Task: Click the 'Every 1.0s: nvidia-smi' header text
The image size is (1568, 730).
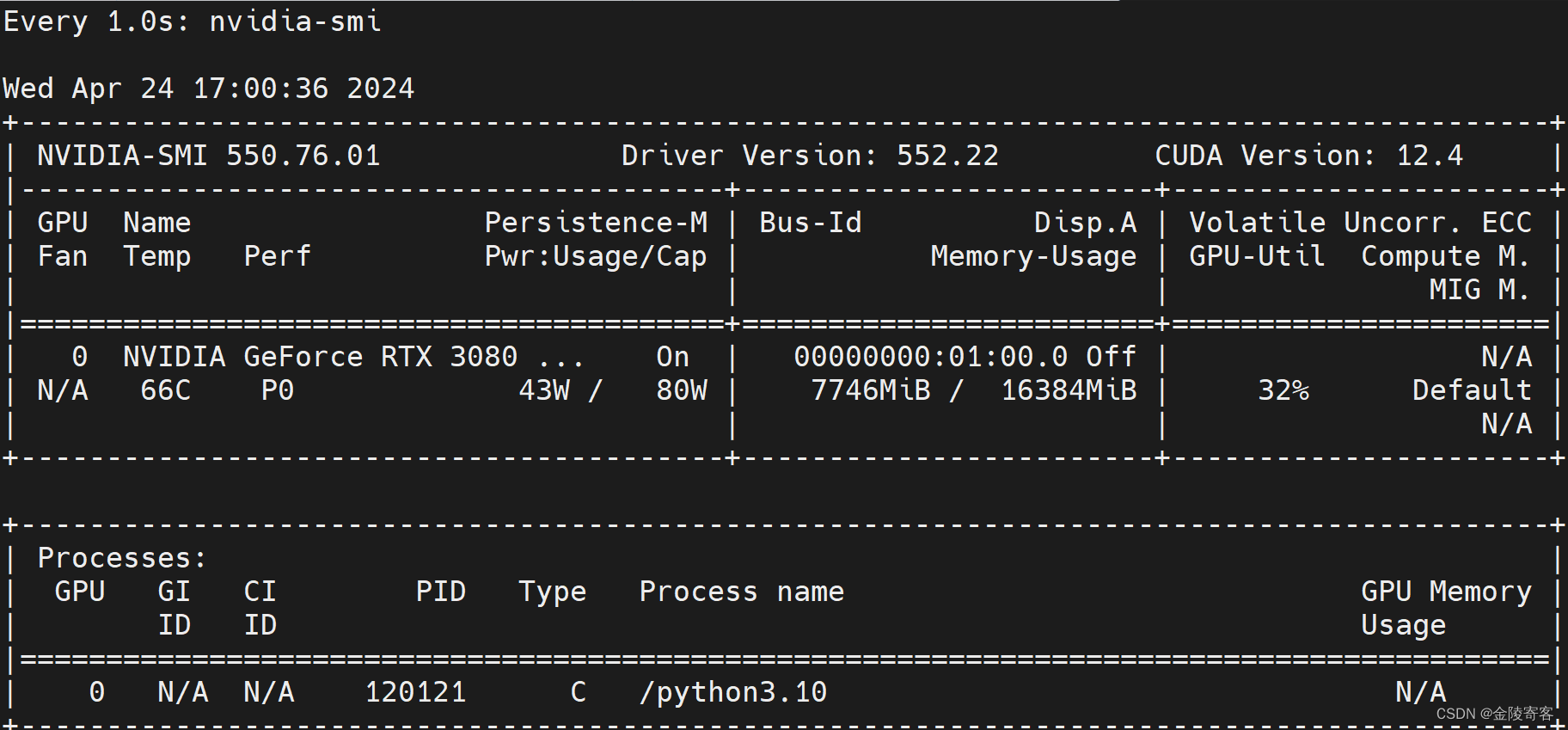Action: [193, 21]
